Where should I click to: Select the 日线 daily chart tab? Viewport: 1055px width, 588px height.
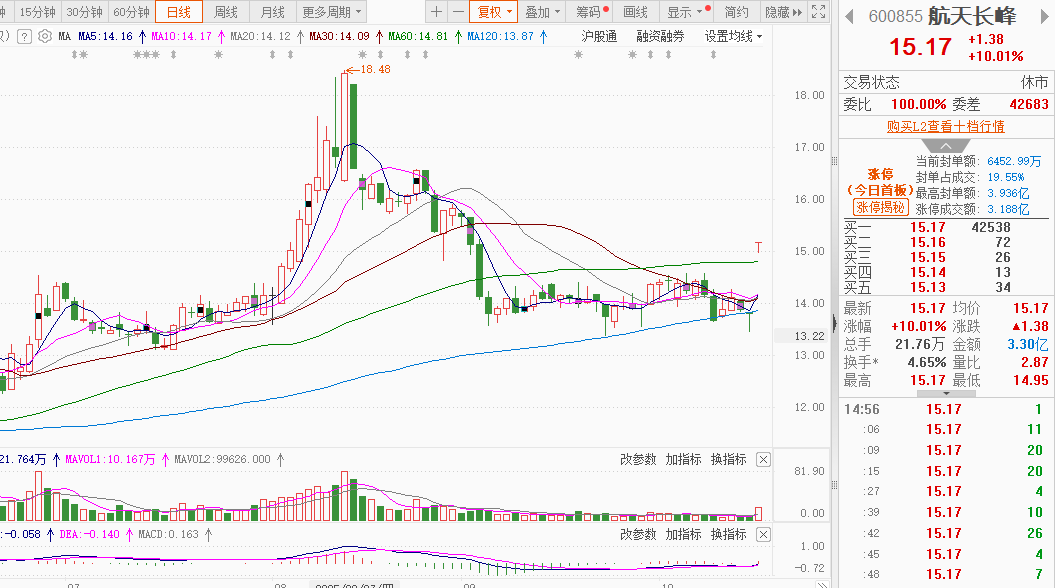pos(178,12)
